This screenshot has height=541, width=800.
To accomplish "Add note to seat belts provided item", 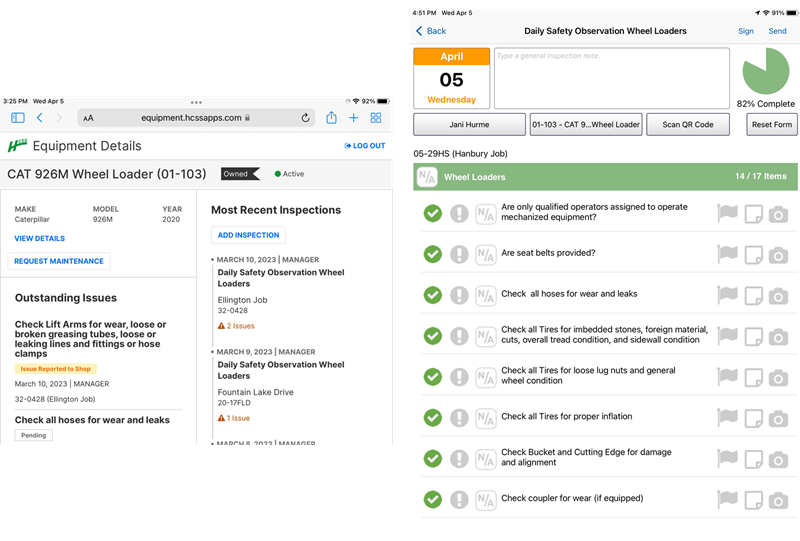I will point(754,255).
